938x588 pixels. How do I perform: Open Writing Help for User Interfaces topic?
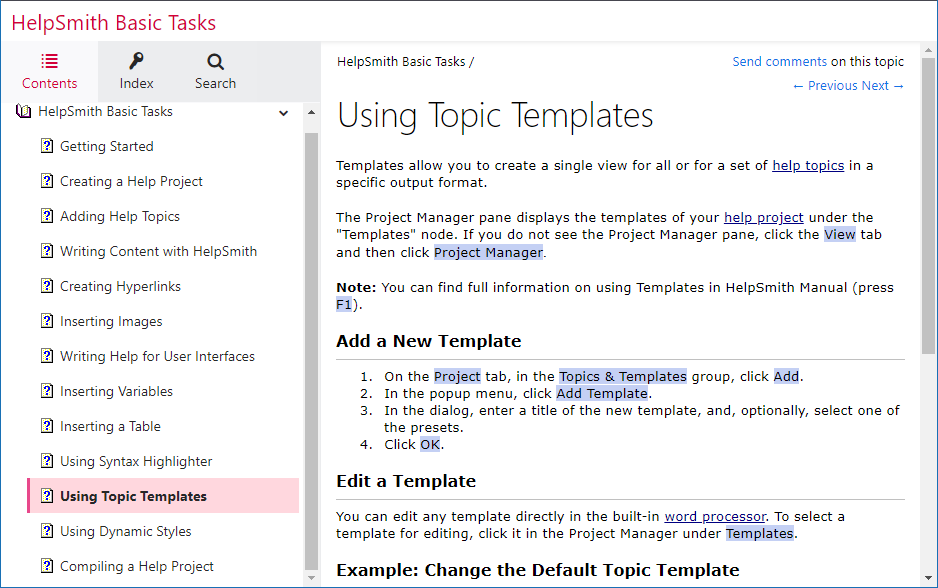(157, 357)
